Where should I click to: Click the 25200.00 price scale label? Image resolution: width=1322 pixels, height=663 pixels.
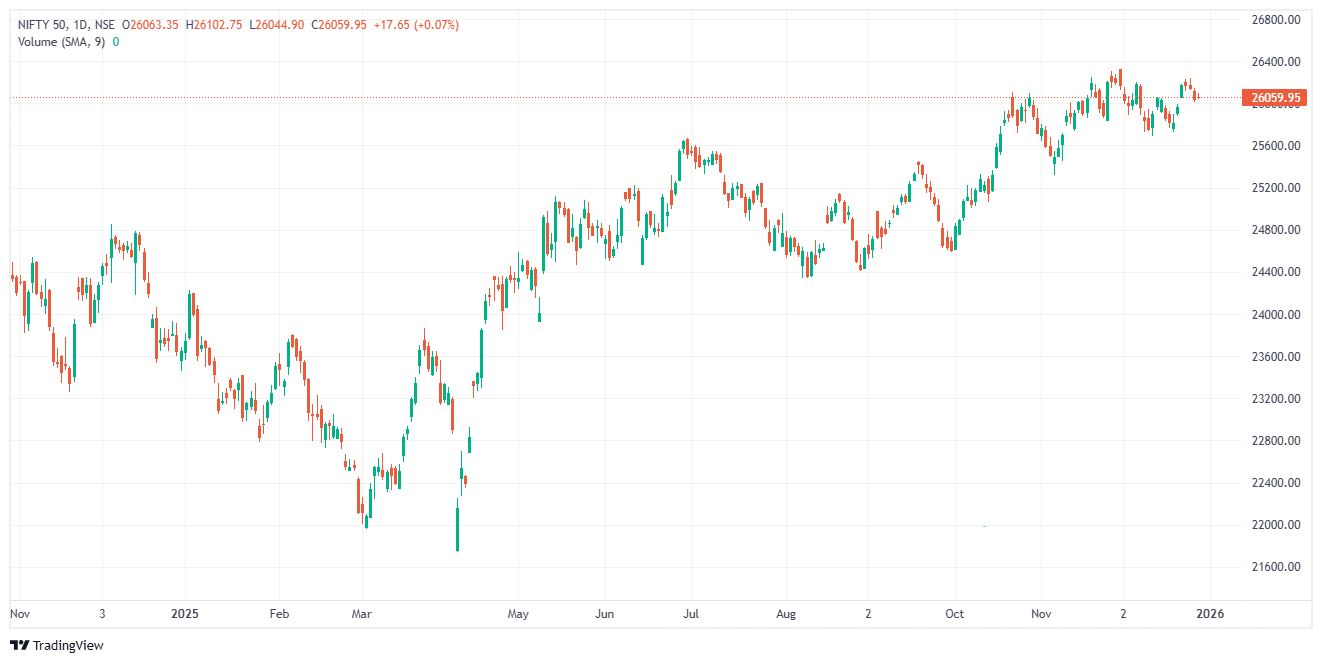tap(1275, 188)
